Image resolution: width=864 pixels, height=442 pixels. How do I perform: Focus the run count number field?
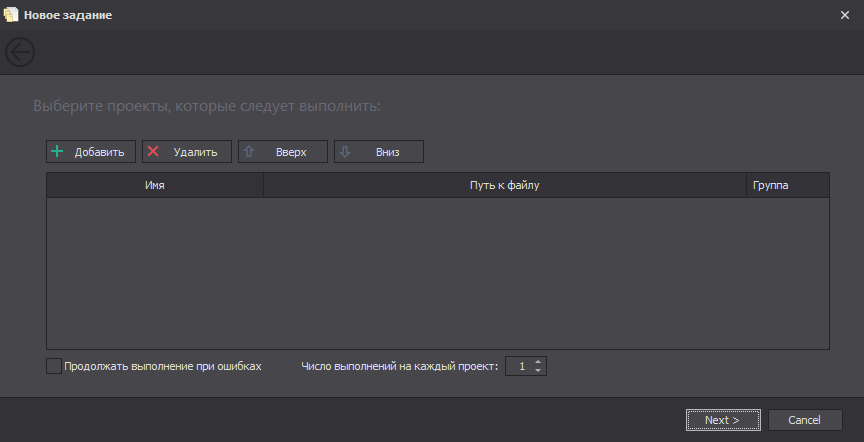tap(519, 366)
